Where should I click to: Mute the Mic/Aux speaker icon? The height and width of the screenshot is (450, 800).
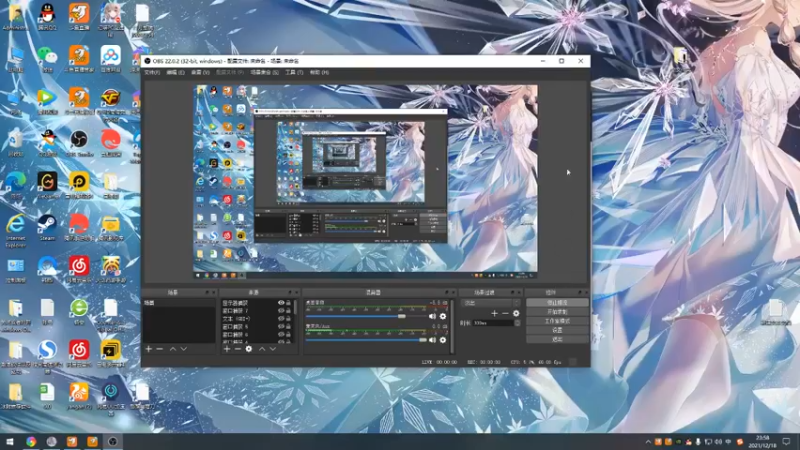(432, 340)
